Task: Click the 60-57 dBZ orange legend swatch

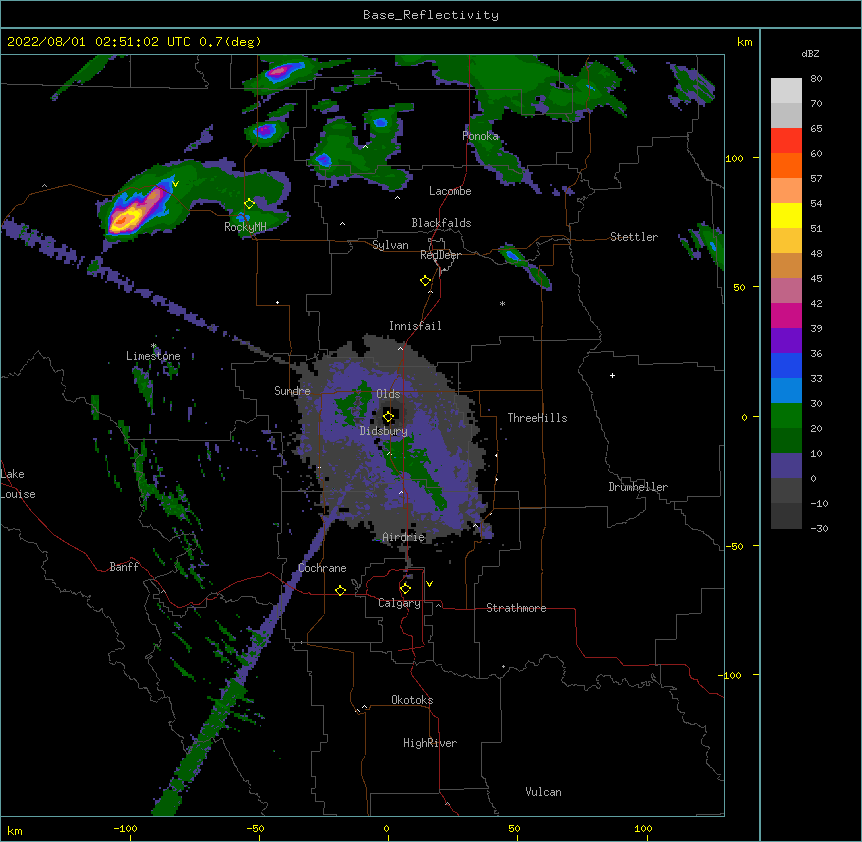Action: [x=786, y=165]
